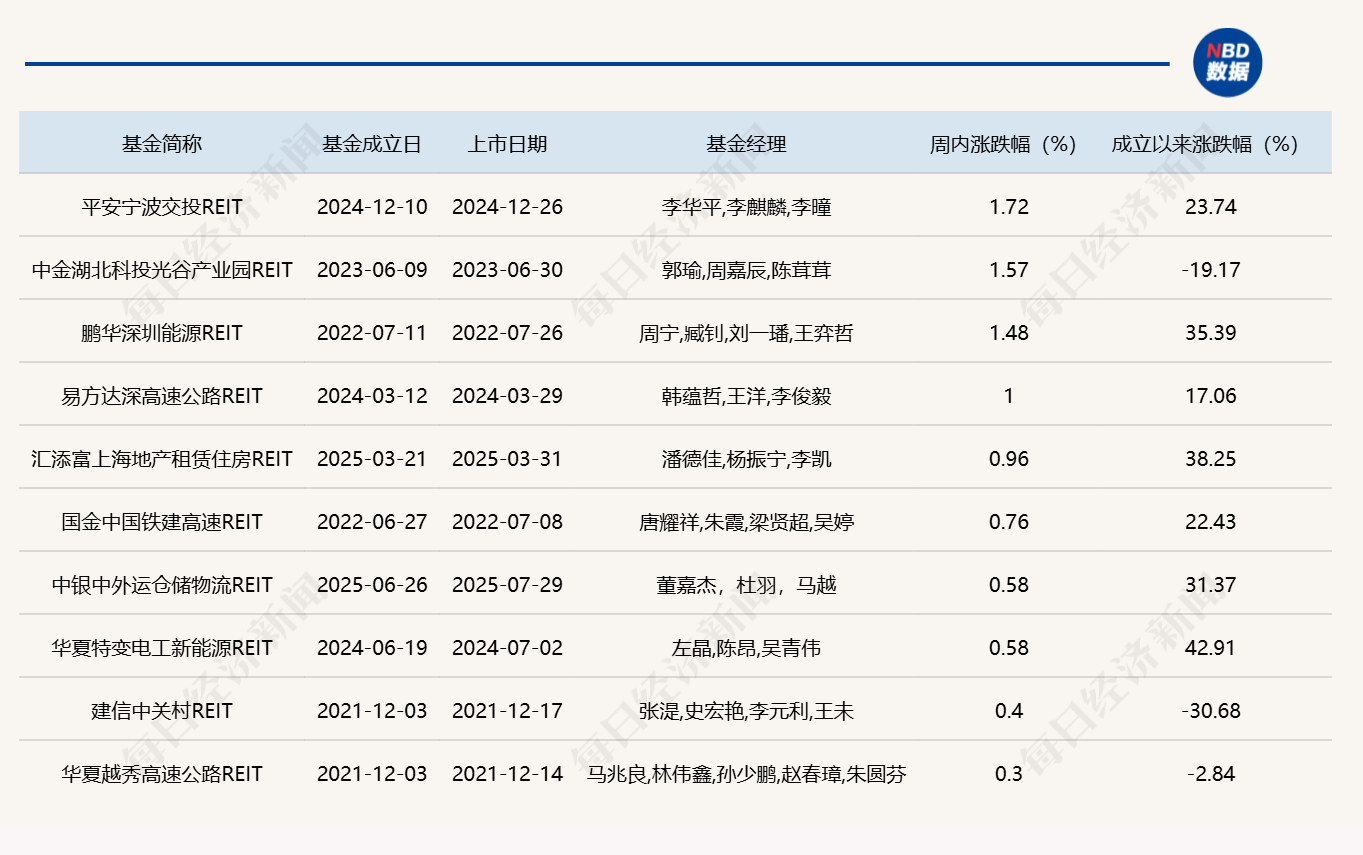Select the 上市日期 column header
This screenshot has width=1363, height=855.
click(507, 144)
